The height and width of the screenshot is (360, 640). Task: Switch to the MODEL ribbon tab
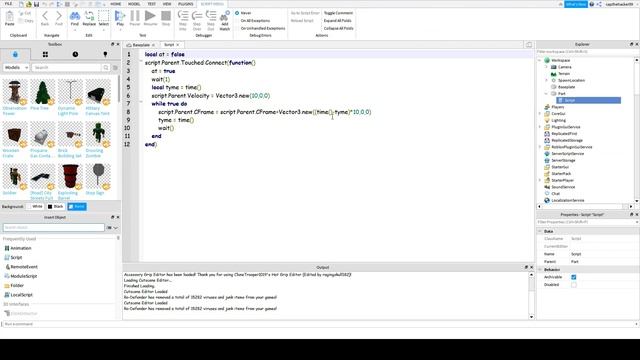click(134, 4)
